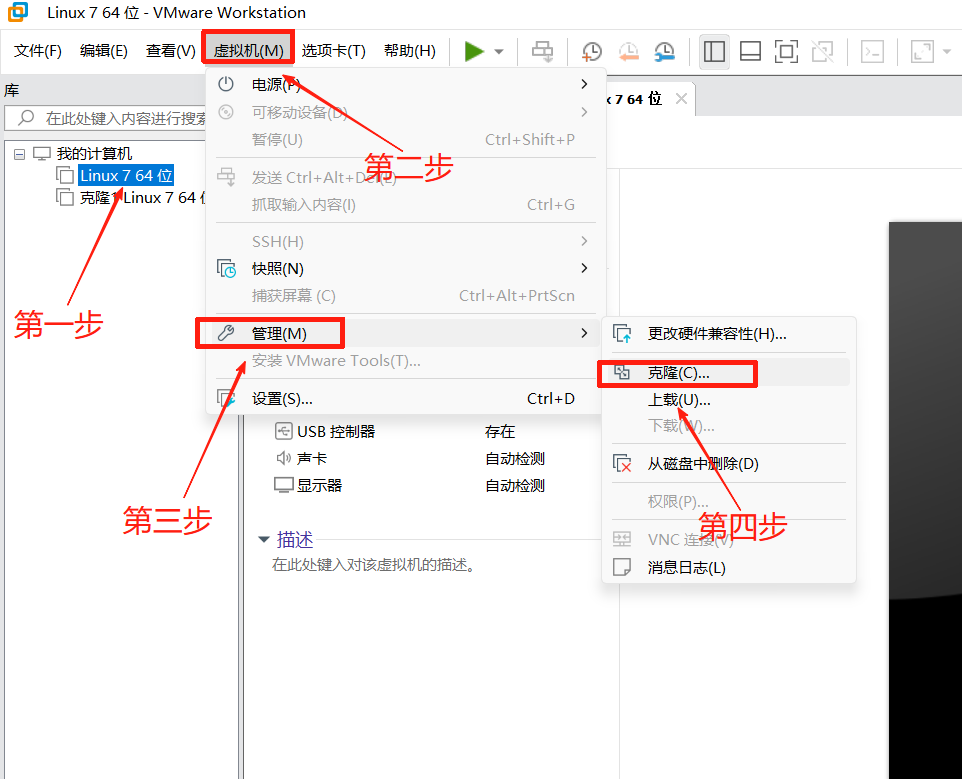Select 从磁盘中删除(D) option
The width and height of the screenshot is (962, 779).
tap(729, 464)
